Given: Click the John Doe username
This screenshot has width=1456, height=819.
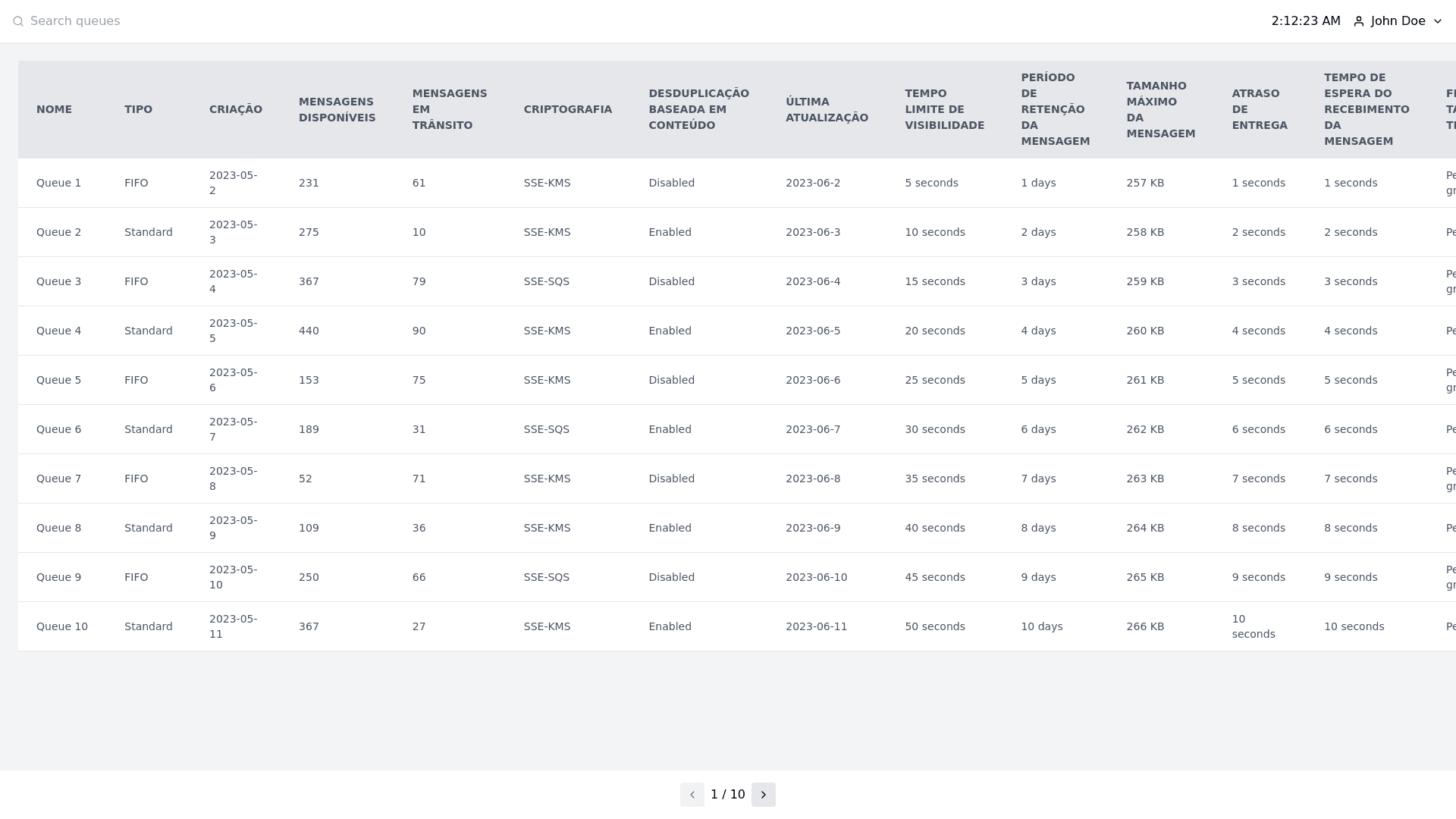Looking at the screenshot, I should point(1398,21).
